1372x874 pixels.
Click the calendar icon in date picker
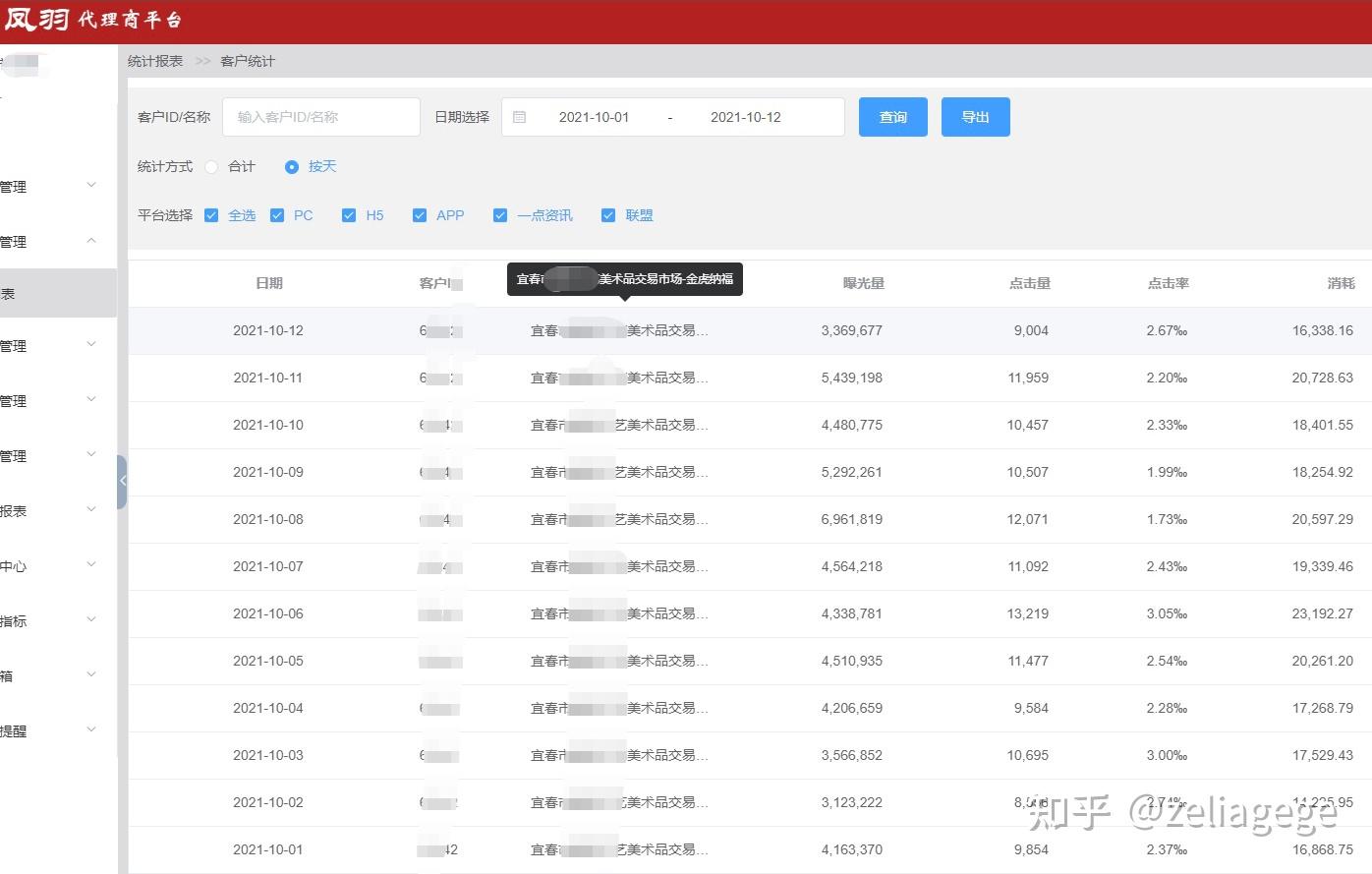coord(520,117)
